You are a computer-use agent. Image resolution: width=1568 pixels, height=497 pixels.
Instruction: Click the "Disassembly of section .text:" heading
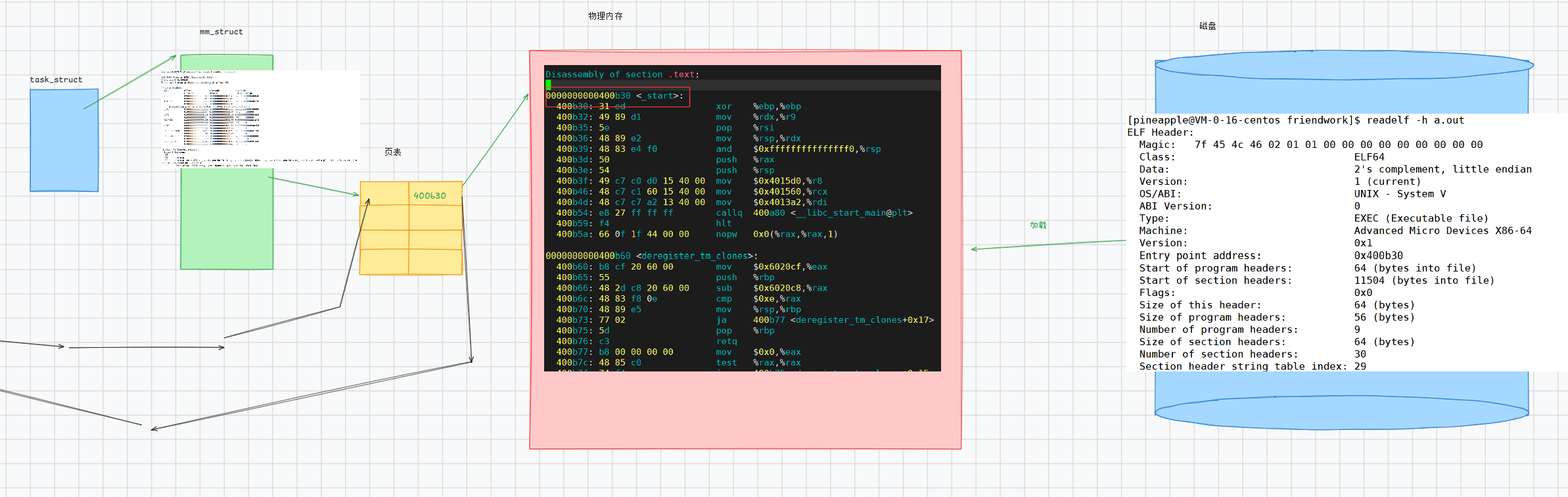coord(622,74)
